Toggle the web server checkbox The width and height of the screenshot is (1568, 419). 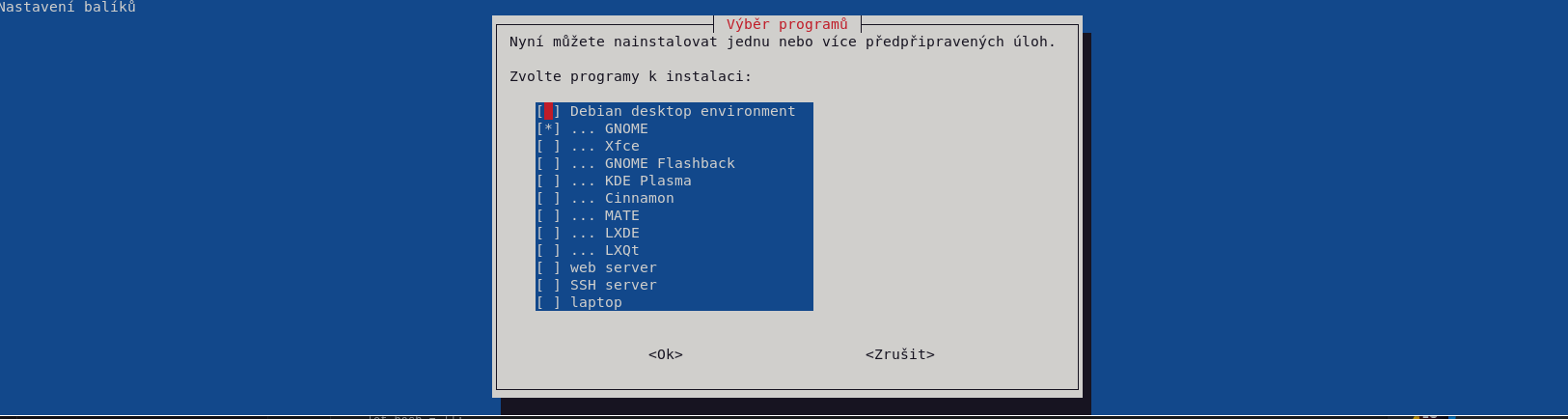pyautogui.click(x=548, y=267)
